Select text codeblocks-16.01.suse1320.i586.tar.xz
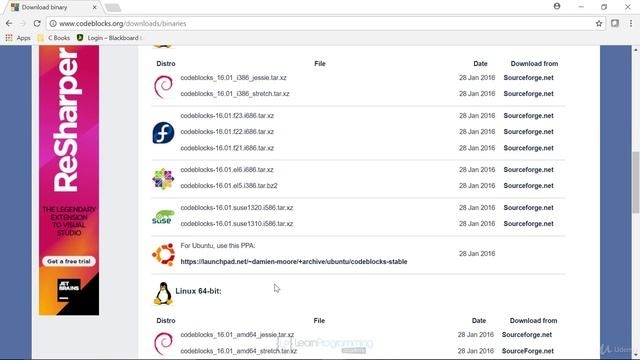This screenshot has height=360, width=640. click(x=237, y=207)
